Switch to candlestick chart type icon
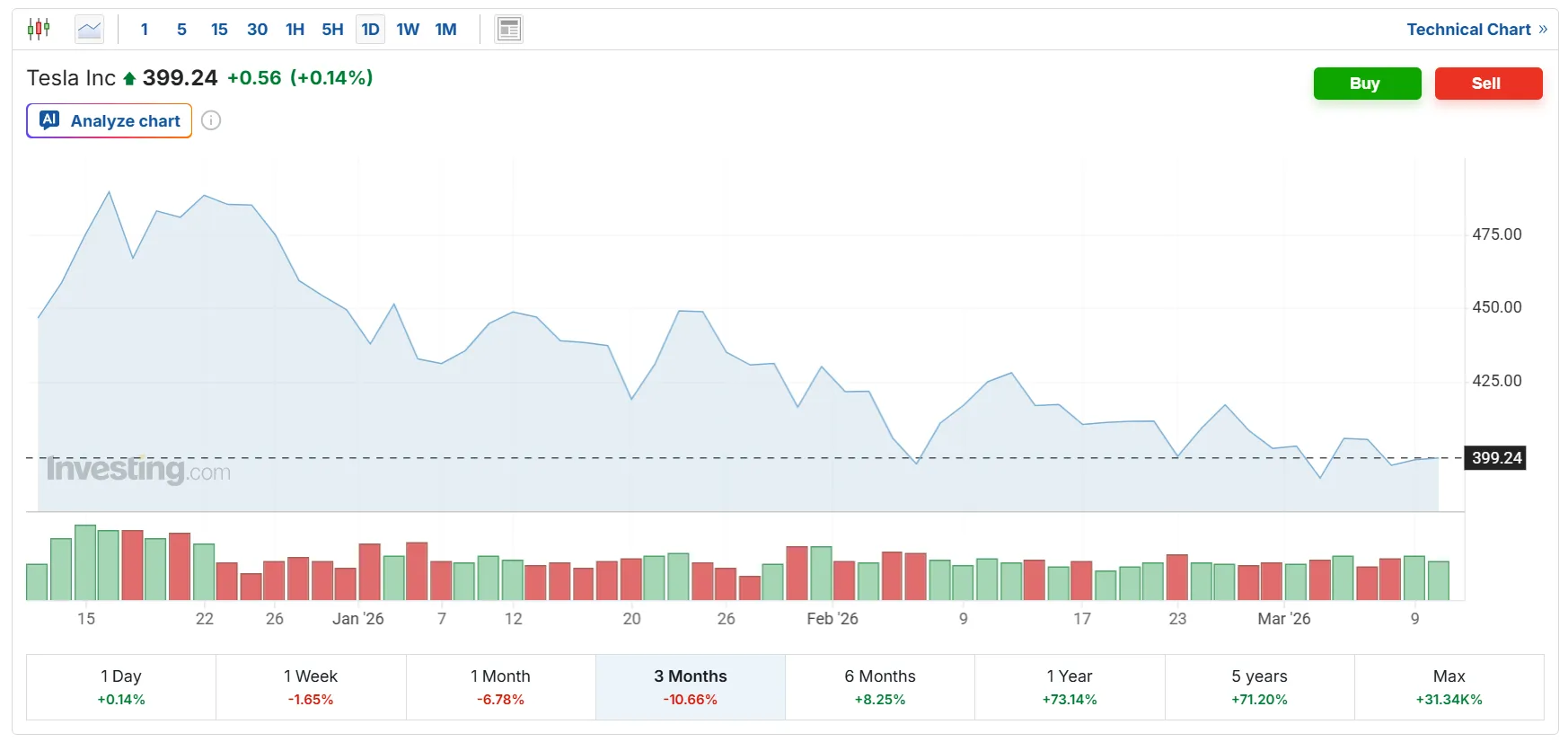The width and height of the screenshot is (1568, 742). pyautogui.click(x=39, y=30)
